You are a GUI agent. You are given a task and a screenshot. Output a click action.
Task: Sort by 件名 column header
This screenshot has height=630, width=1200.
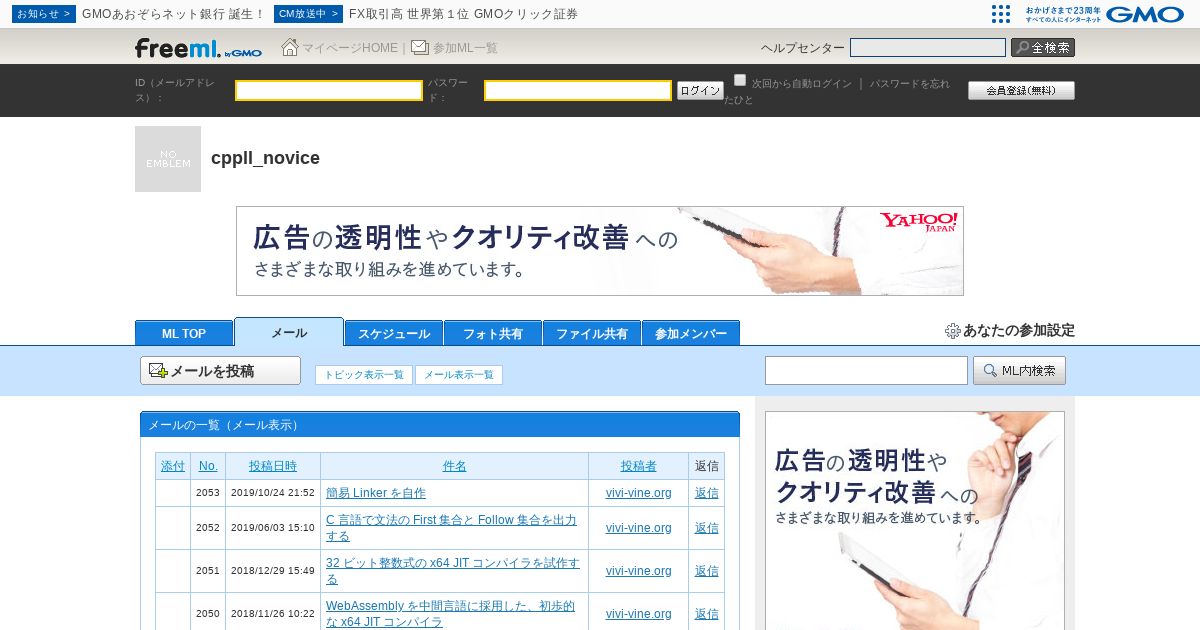tap(455, 466)
